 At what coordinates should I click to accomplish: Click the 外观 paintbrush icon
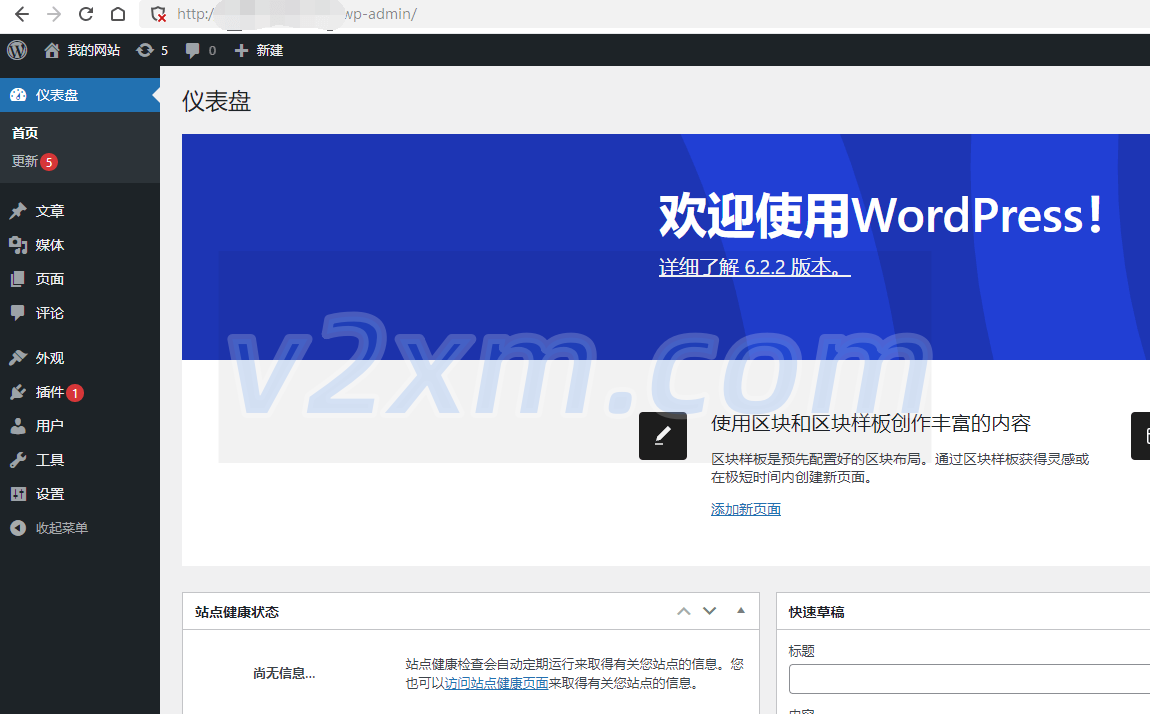pos(18,358)
